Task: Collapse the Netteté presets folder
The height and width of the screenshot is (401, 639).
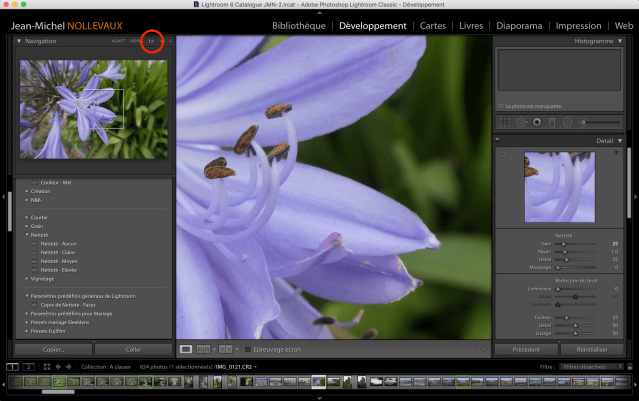Action: (x=27, y=235)
